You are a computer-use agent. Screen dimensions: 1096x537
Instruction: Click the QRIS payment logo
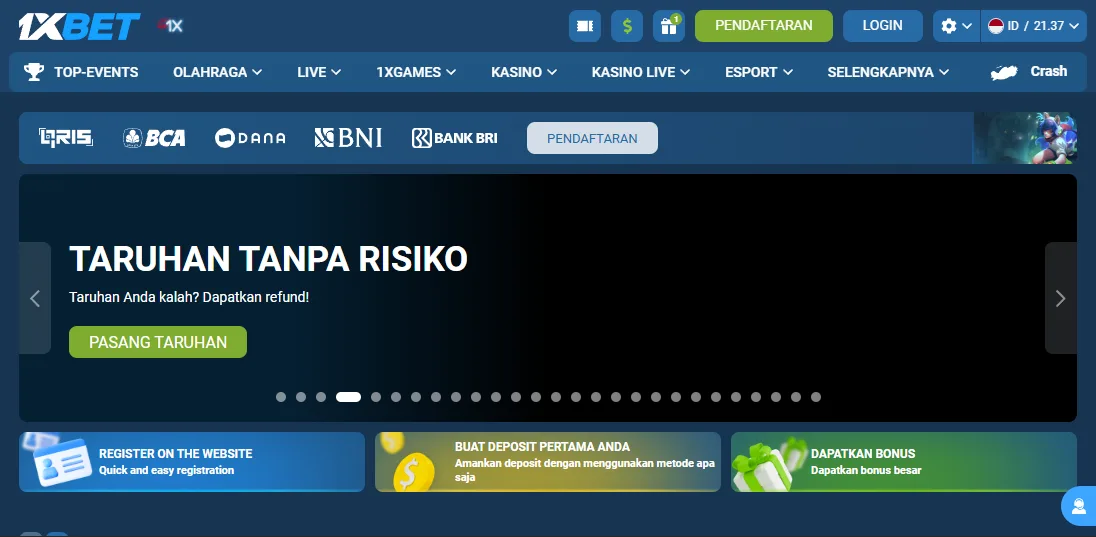[x=66, y=138]
